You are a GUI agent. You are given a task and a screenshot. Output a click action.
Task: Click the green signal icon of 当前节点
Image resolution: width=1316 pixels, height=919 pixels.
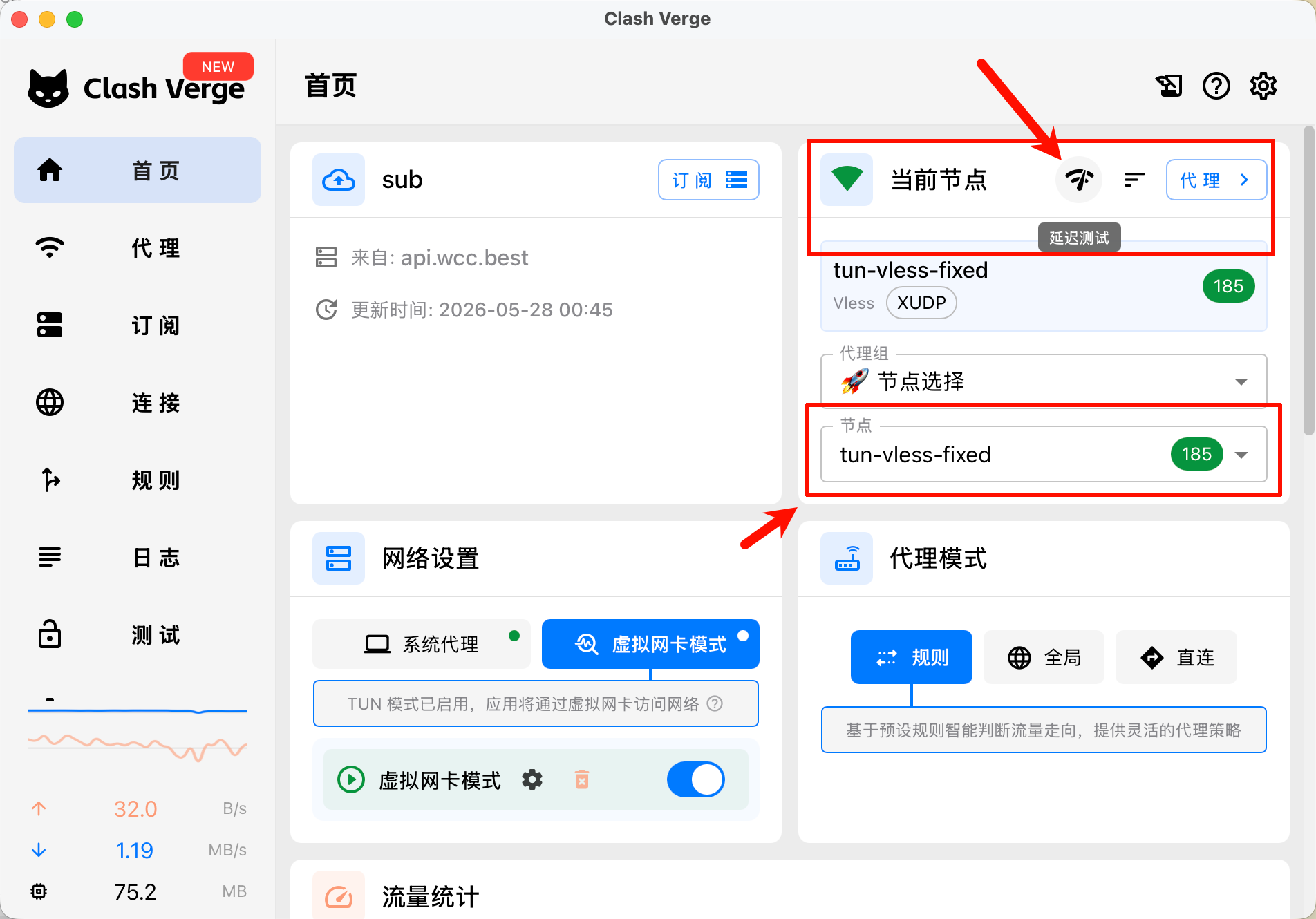coord(847,180)
